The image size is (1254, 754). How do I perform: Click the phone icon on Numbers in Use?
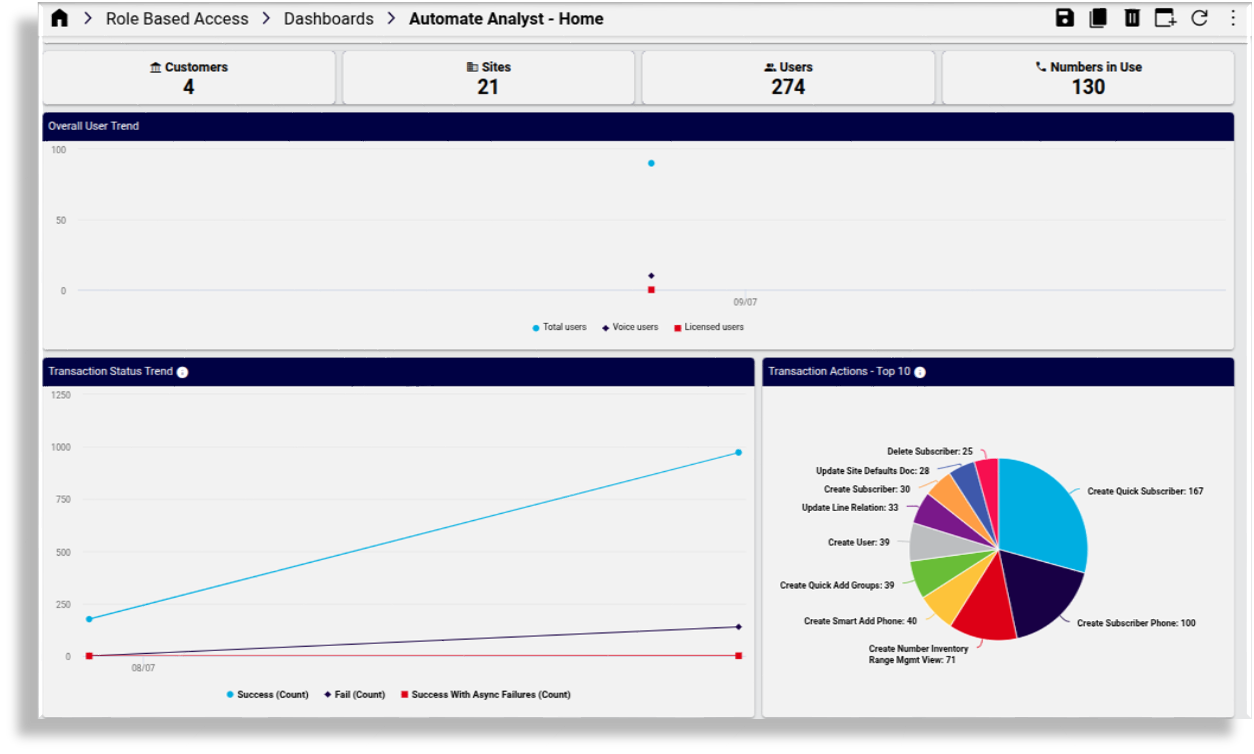tap(1038, 67)
